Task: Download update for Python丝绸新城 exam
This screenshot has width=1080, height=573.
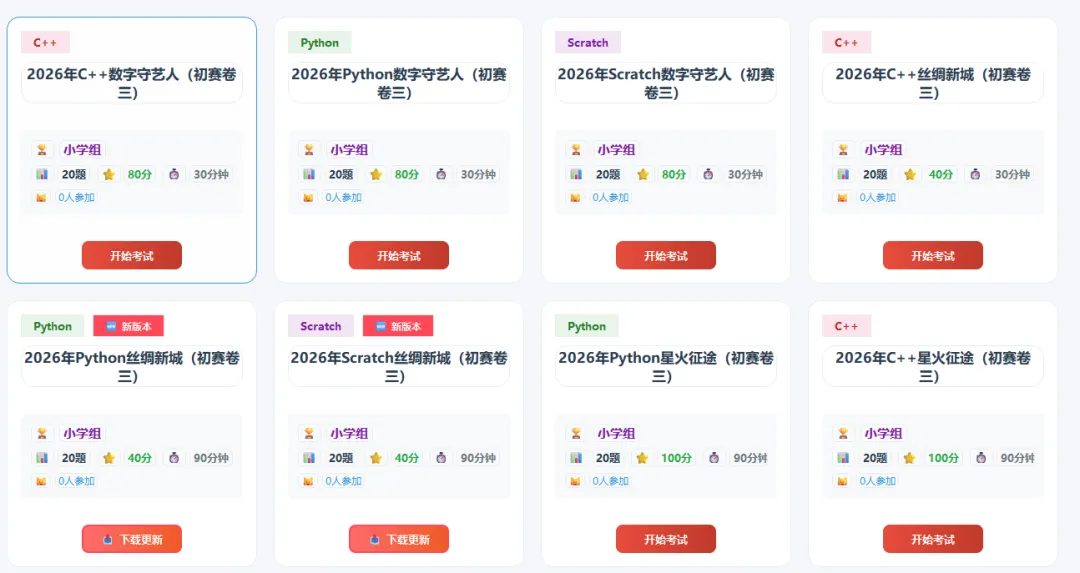Action: 132,539
